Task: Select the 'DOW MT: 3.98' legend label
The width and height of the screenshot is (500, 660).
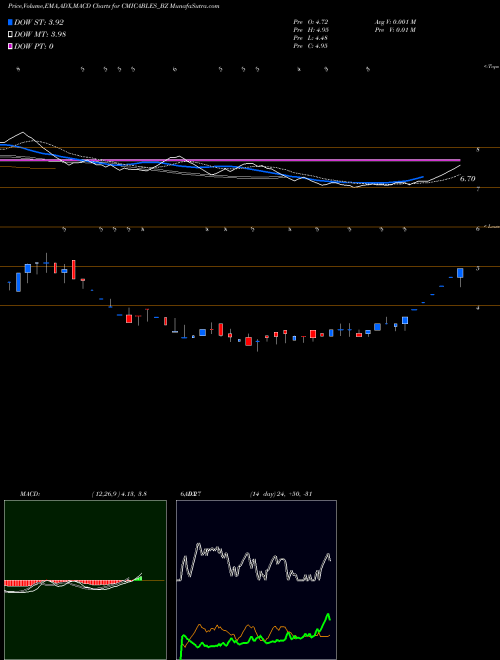Action: point(40,35)
